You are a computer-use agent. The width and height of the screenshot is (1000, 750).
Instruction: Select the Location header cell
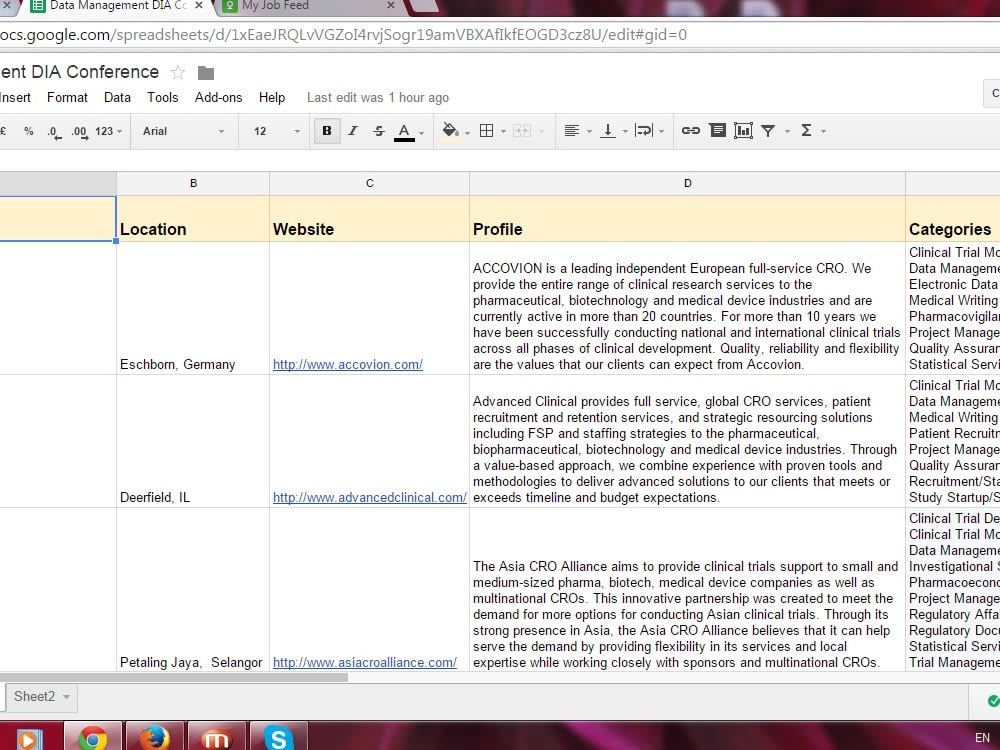point(193,219)
